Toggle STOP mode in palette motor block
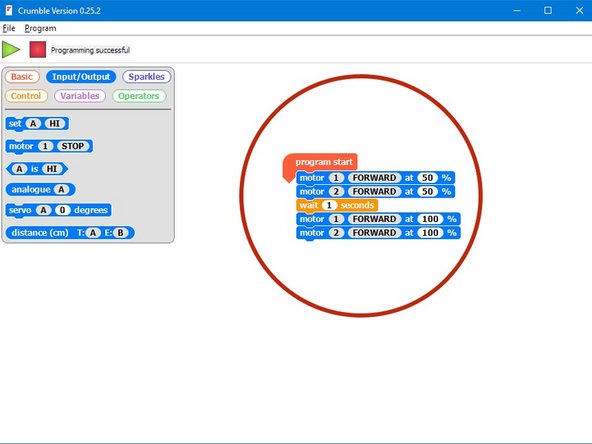592x444 pixels. 72,146
